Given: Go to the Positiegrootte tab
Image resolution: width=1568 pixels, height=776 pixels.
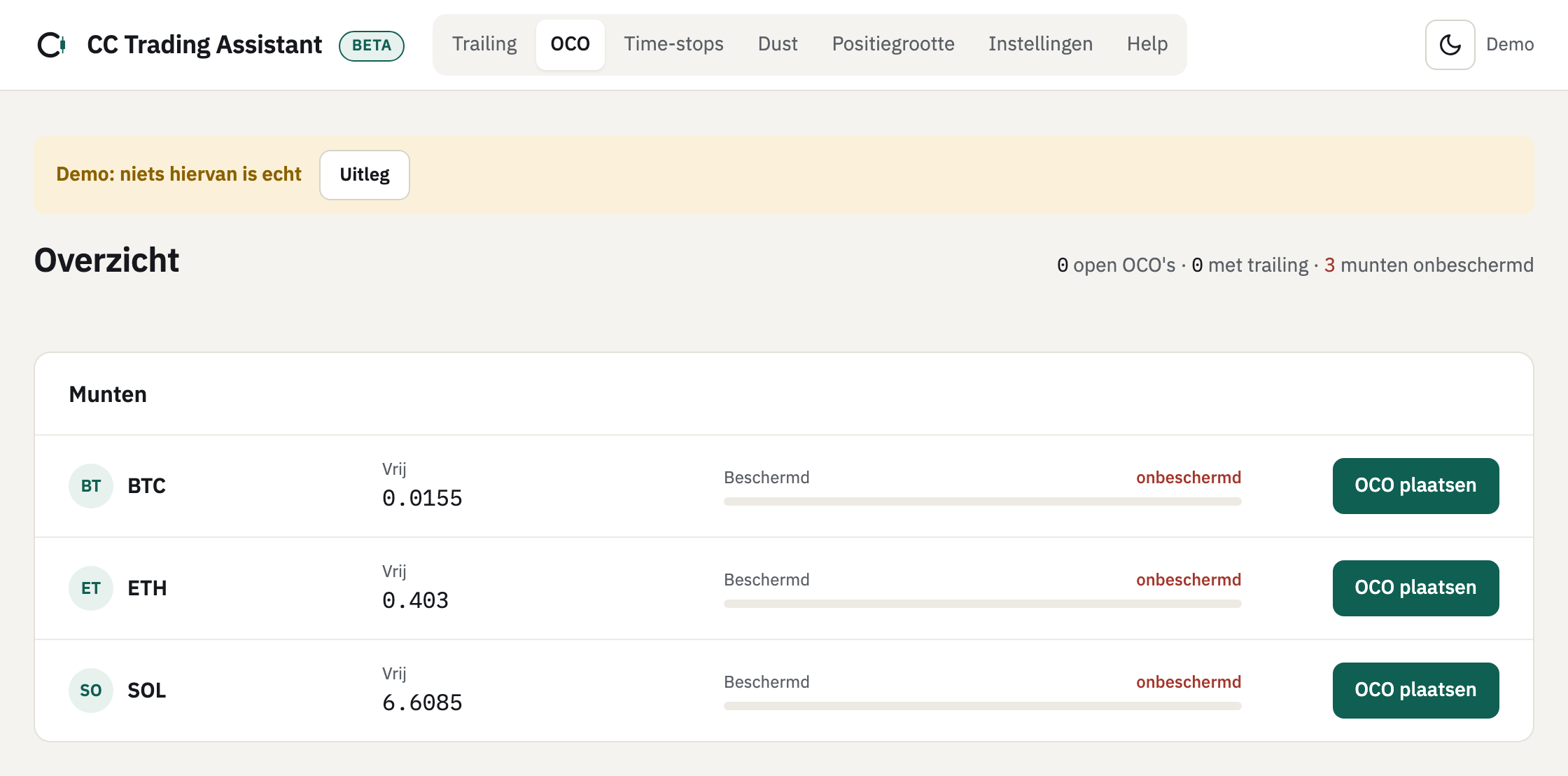Looking at the screenshot, I should point(893,44).
